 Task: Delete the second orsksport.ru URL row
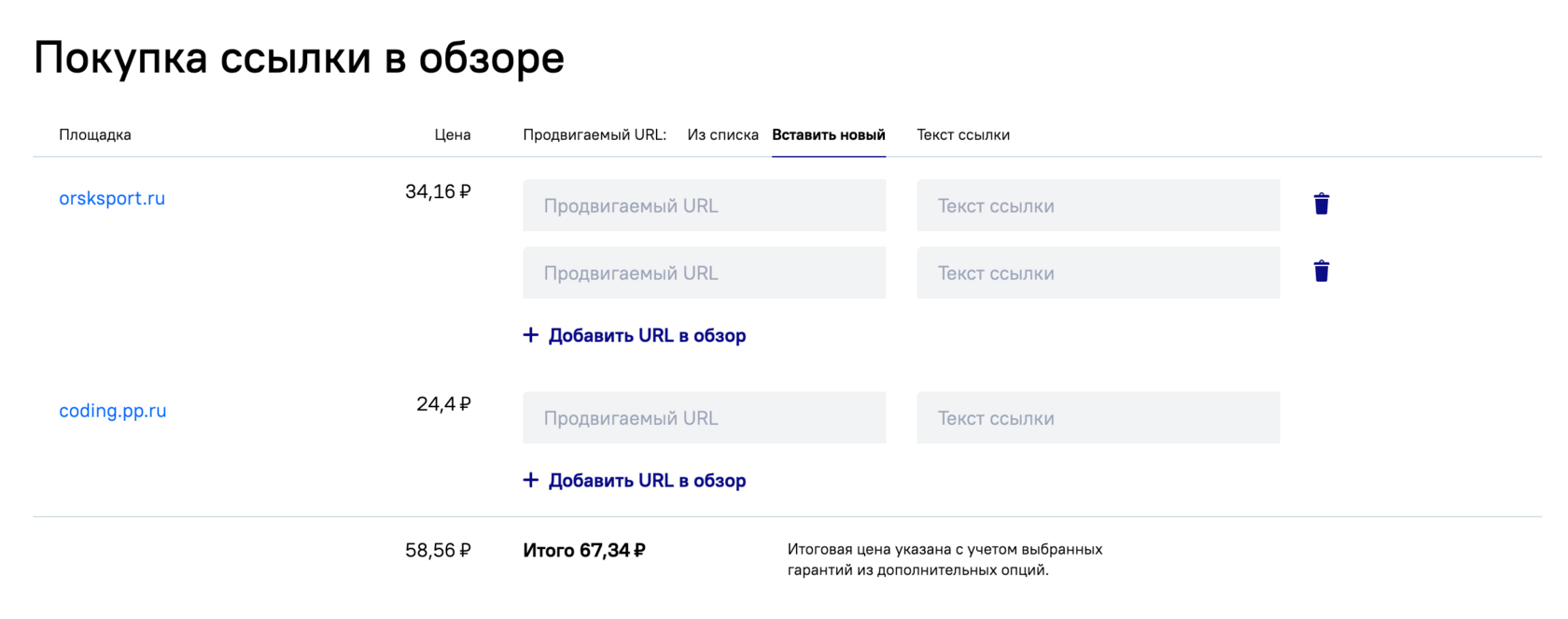click(1321, 272)
